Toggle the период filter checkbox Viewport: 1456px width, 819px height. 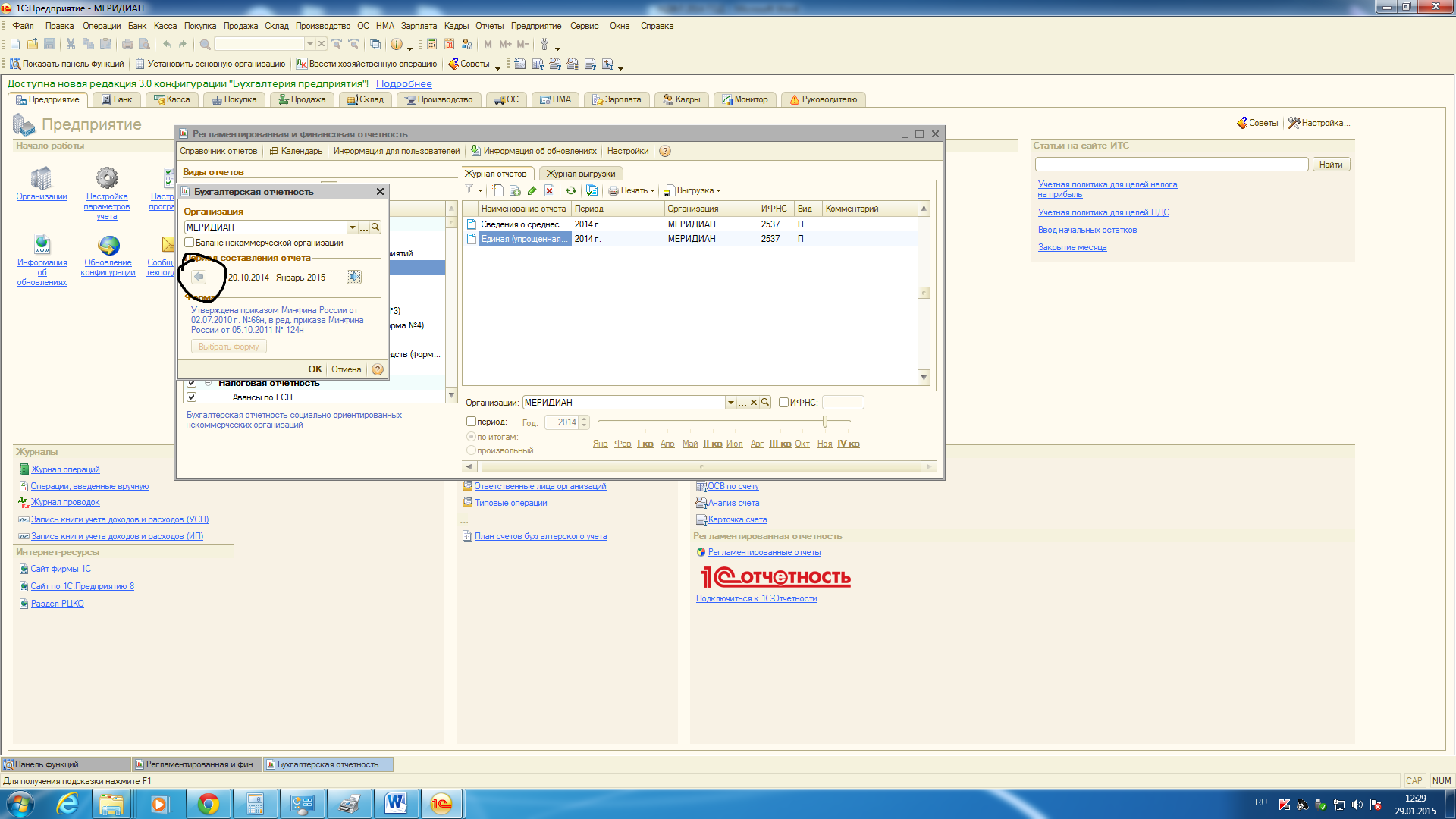click(x=471, y=422)
